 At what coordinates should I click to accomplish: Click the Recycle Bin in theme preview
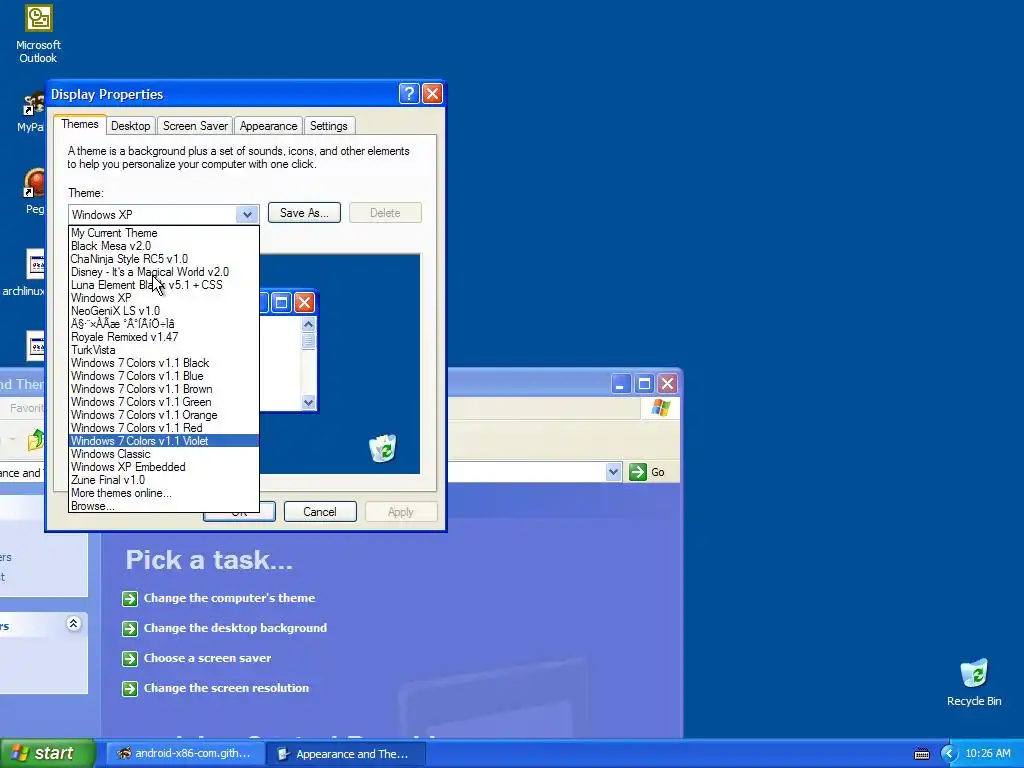point(383,448)
